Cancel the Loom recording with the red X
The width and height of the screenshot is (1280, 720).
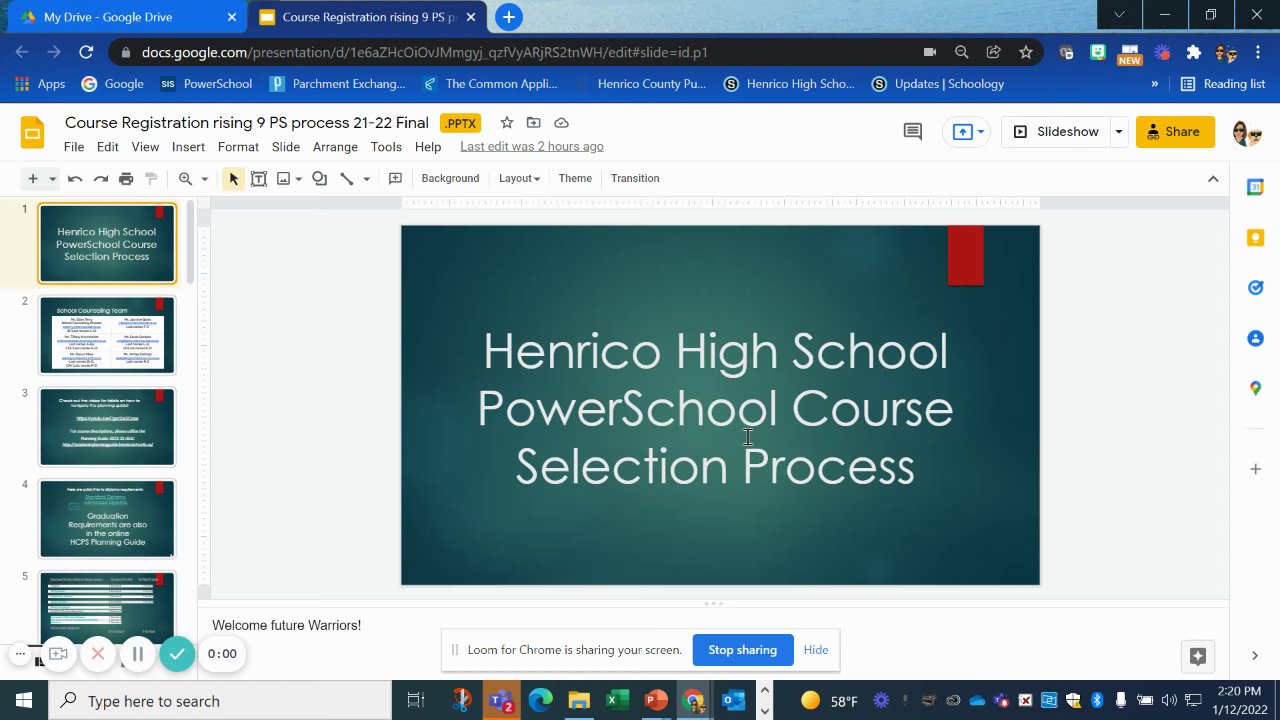click(x=98, y=654)
